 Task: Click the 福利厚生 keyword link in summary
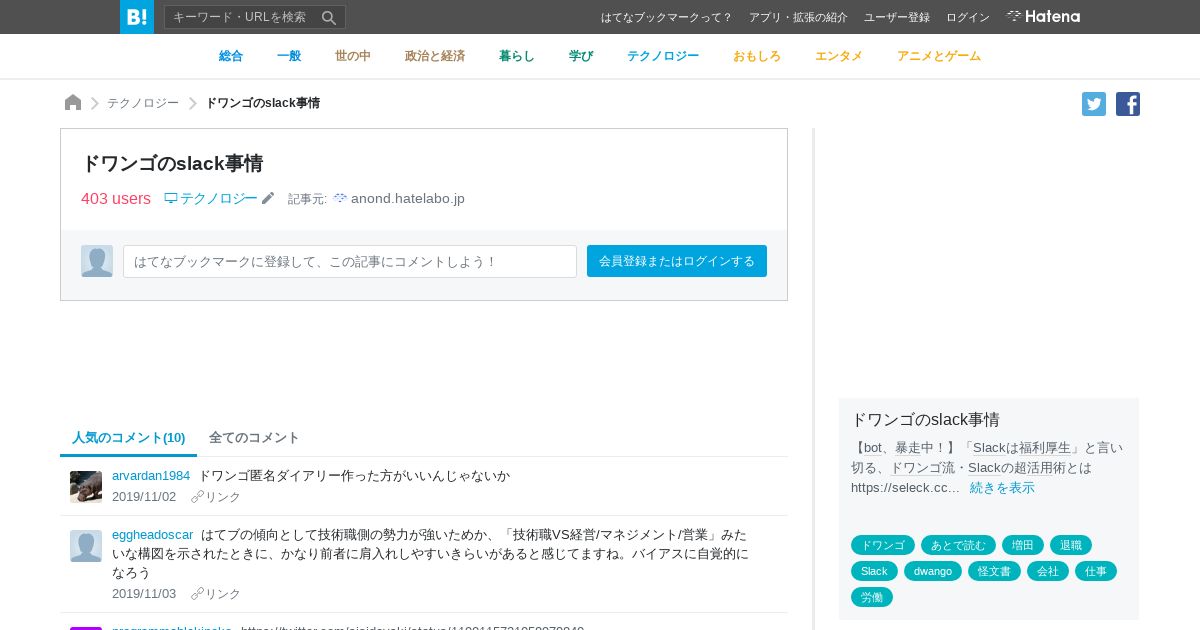coord(1045,448)
